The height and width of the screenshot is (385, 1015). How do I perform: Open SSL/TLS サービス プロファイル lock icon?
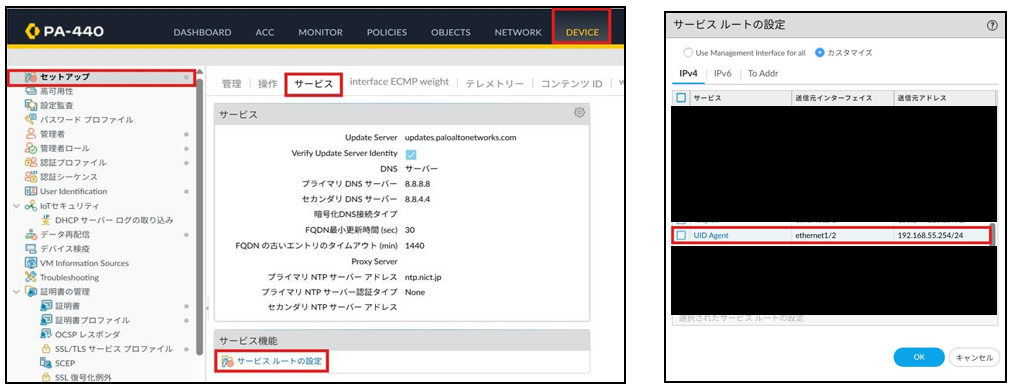[46, 349]
